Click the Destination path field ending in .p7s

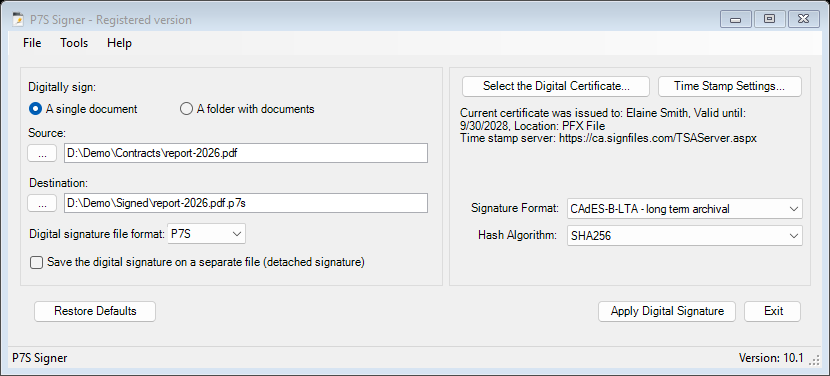[x=246, y=203]
